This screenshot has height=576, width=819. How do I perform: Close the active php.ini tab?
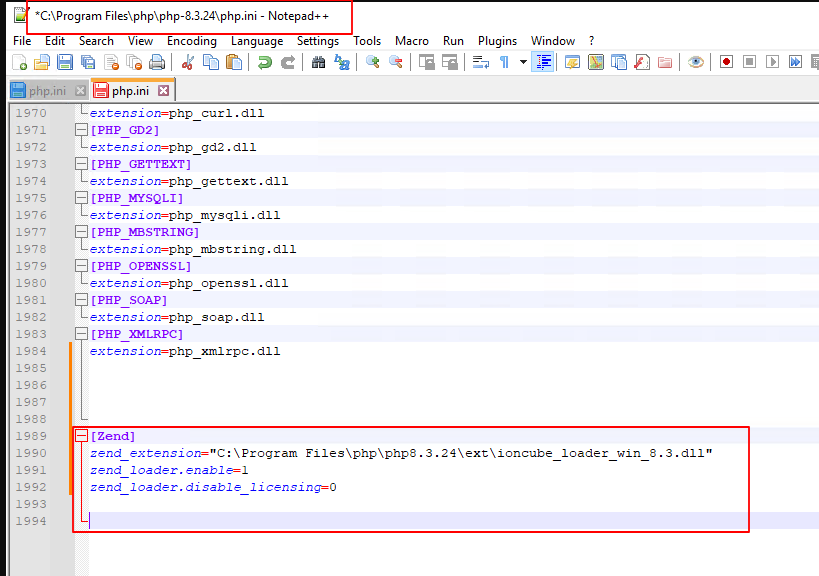point(163,91)
